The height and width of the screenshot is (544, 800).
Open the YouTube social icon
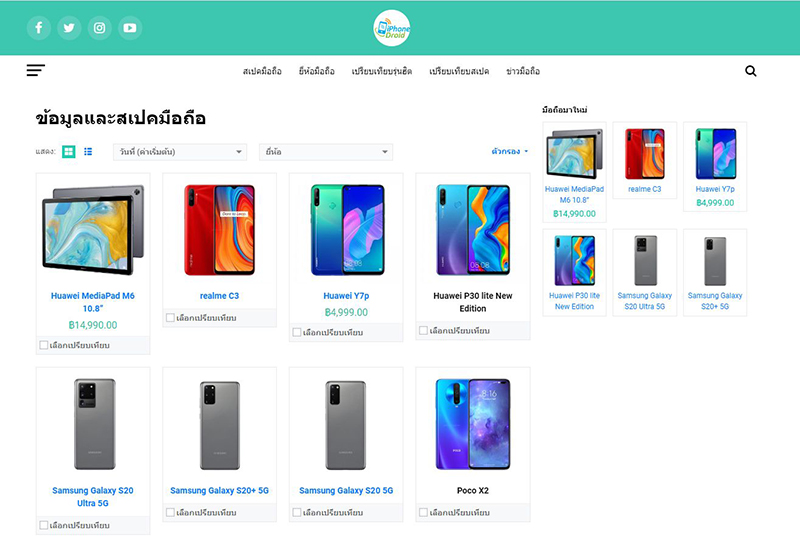[x=130, y=28]
